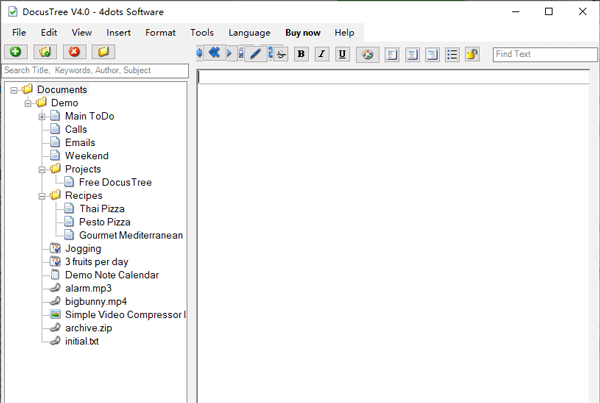Select the bigbunny.mp4 tree item
The height and width of the screenshot is (403, 600).
pos(95,301)
